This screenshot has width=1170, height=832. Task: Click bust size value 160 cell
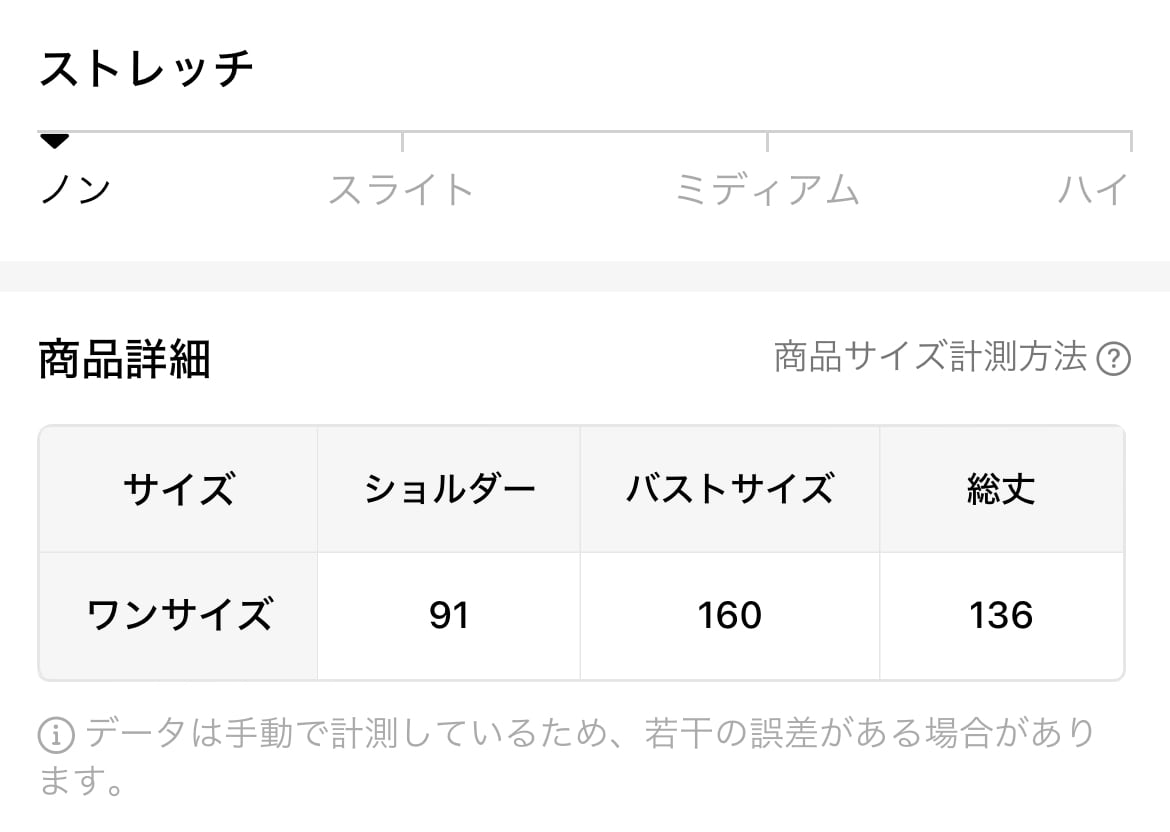730,616
